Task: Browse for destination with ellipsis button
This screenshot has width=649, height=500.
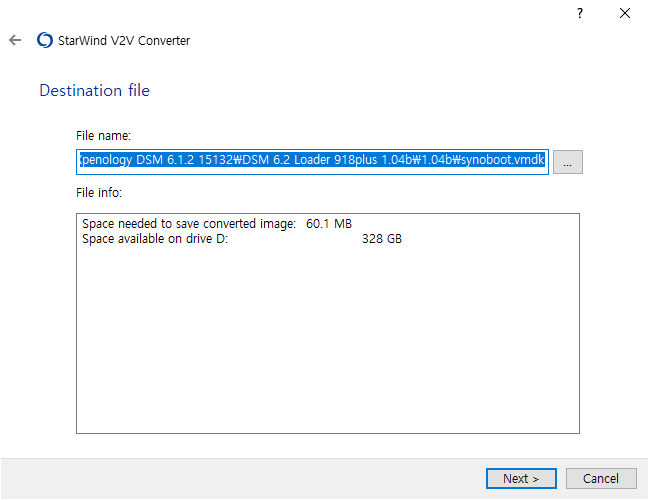Action: (567, 162)
